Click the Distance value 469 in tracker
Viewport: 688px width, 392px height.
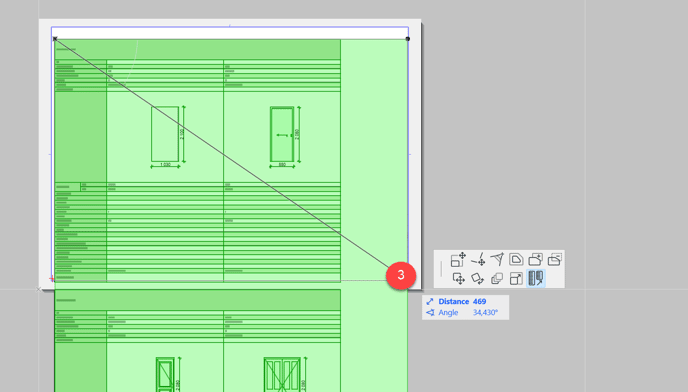480,302
